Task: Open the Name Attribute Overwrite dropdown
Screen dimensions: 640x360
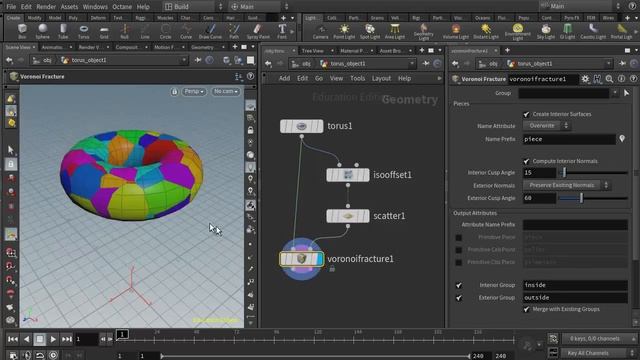Action: click(547, 126)
